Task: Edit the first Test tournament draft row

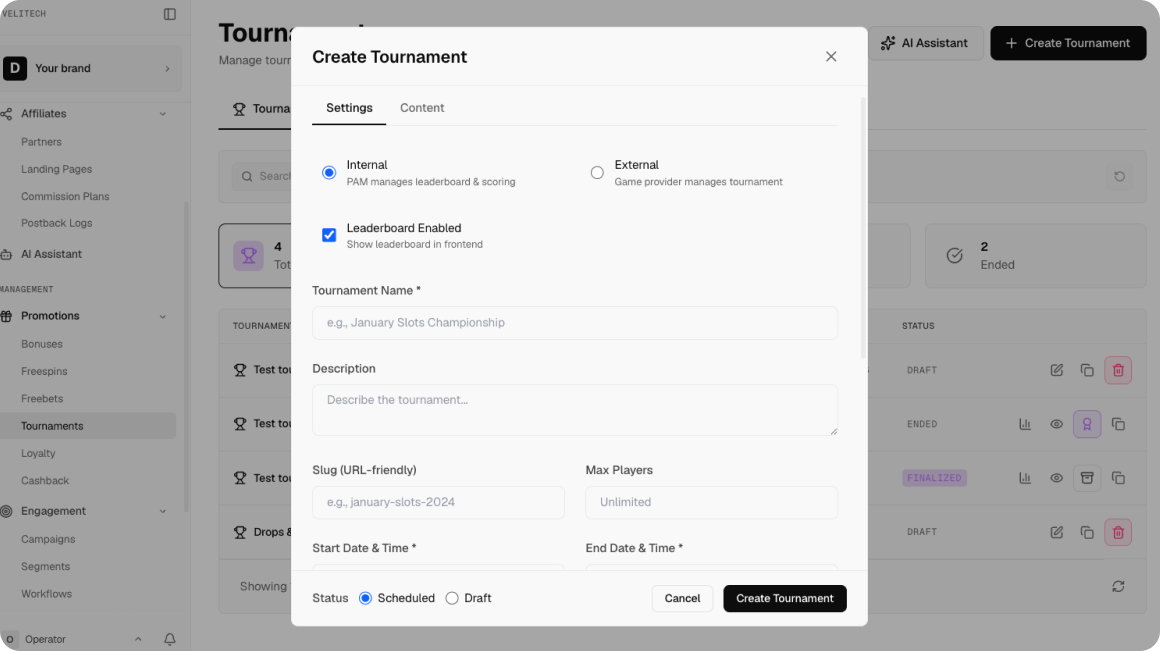Action: 1056,370
